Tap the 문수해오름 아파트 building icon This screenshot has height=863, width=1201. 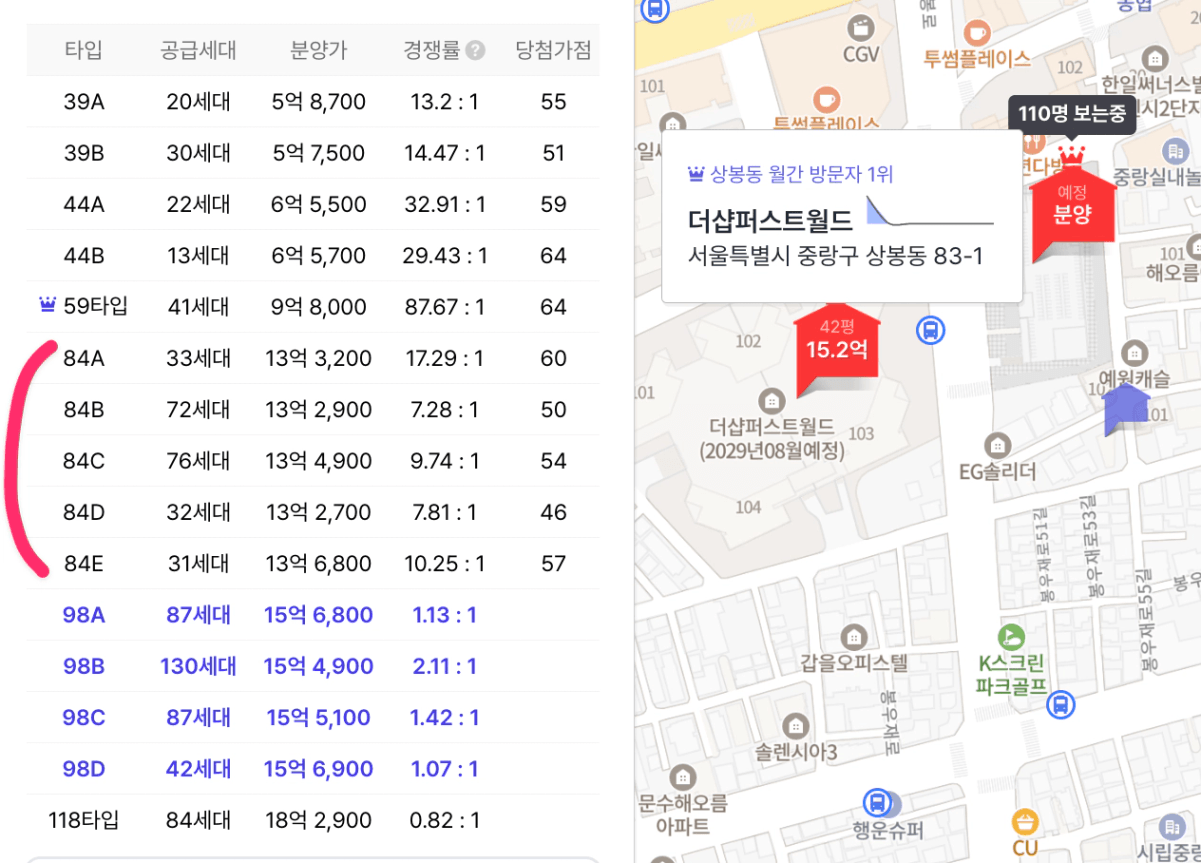pos(682,776)
